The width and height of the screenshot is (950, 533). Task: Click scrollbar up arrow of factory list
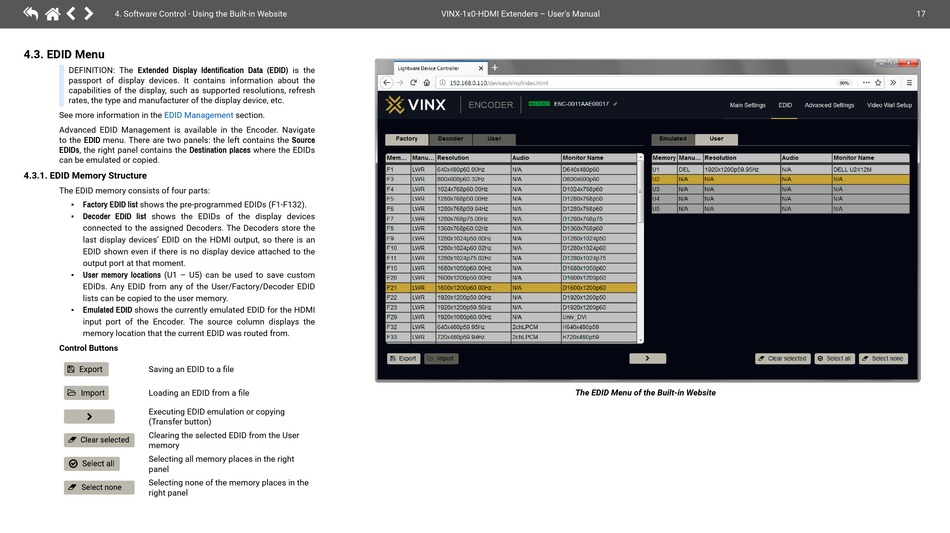click(x=640, y=157)
